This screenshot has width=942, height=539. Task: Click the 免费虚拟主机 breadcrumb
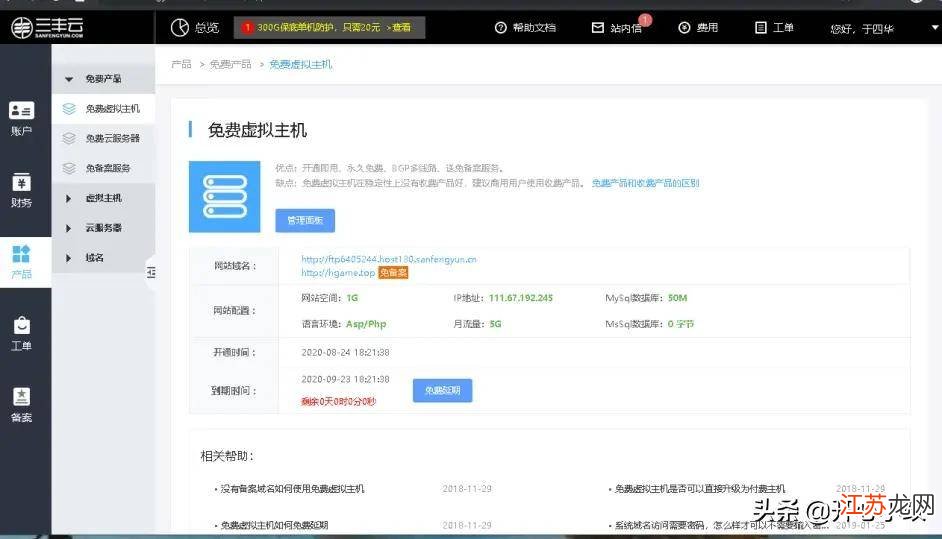click(x=300, y=64)
